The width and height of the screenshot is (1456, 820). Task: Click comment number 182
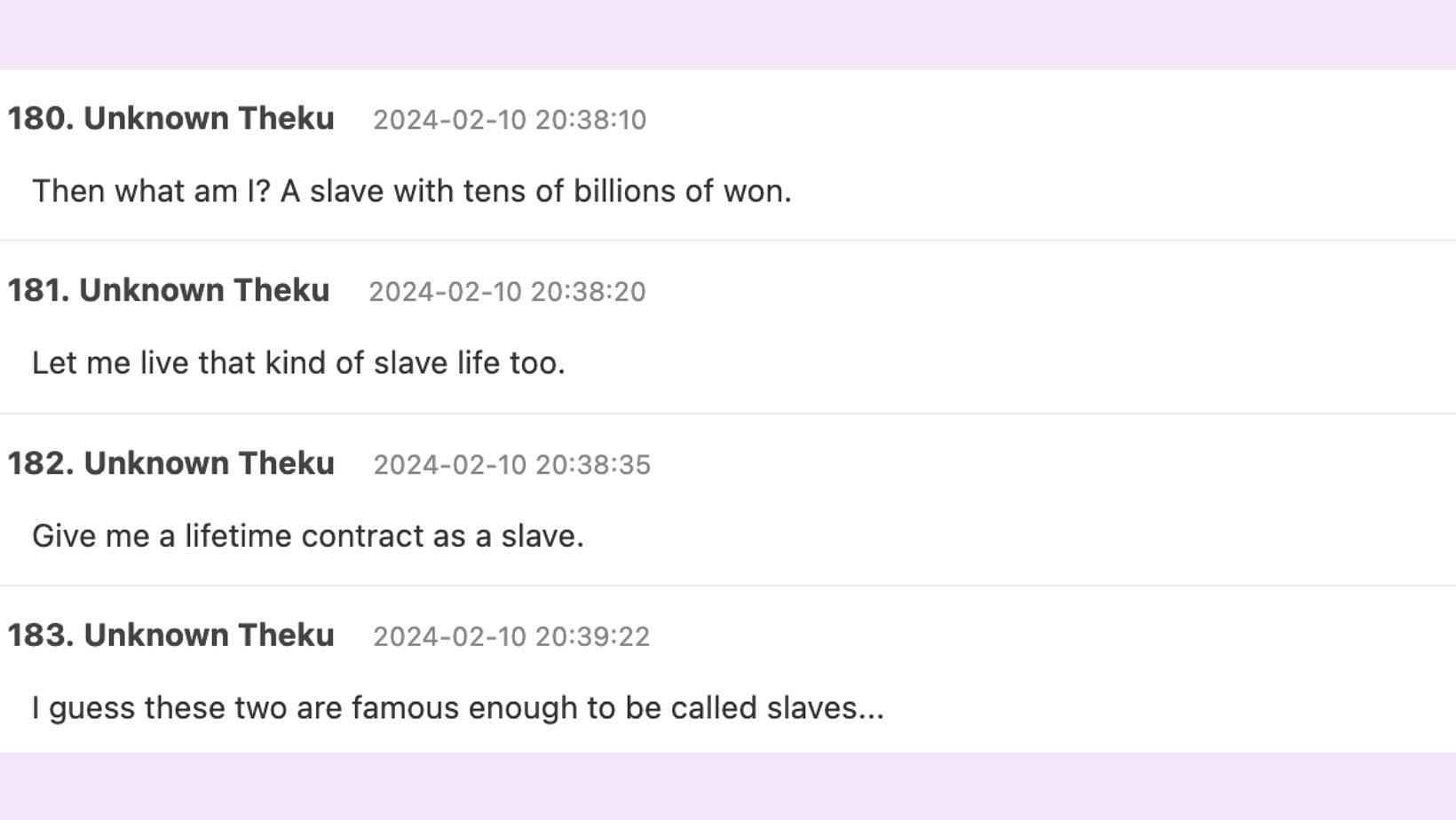click(40, 463)
